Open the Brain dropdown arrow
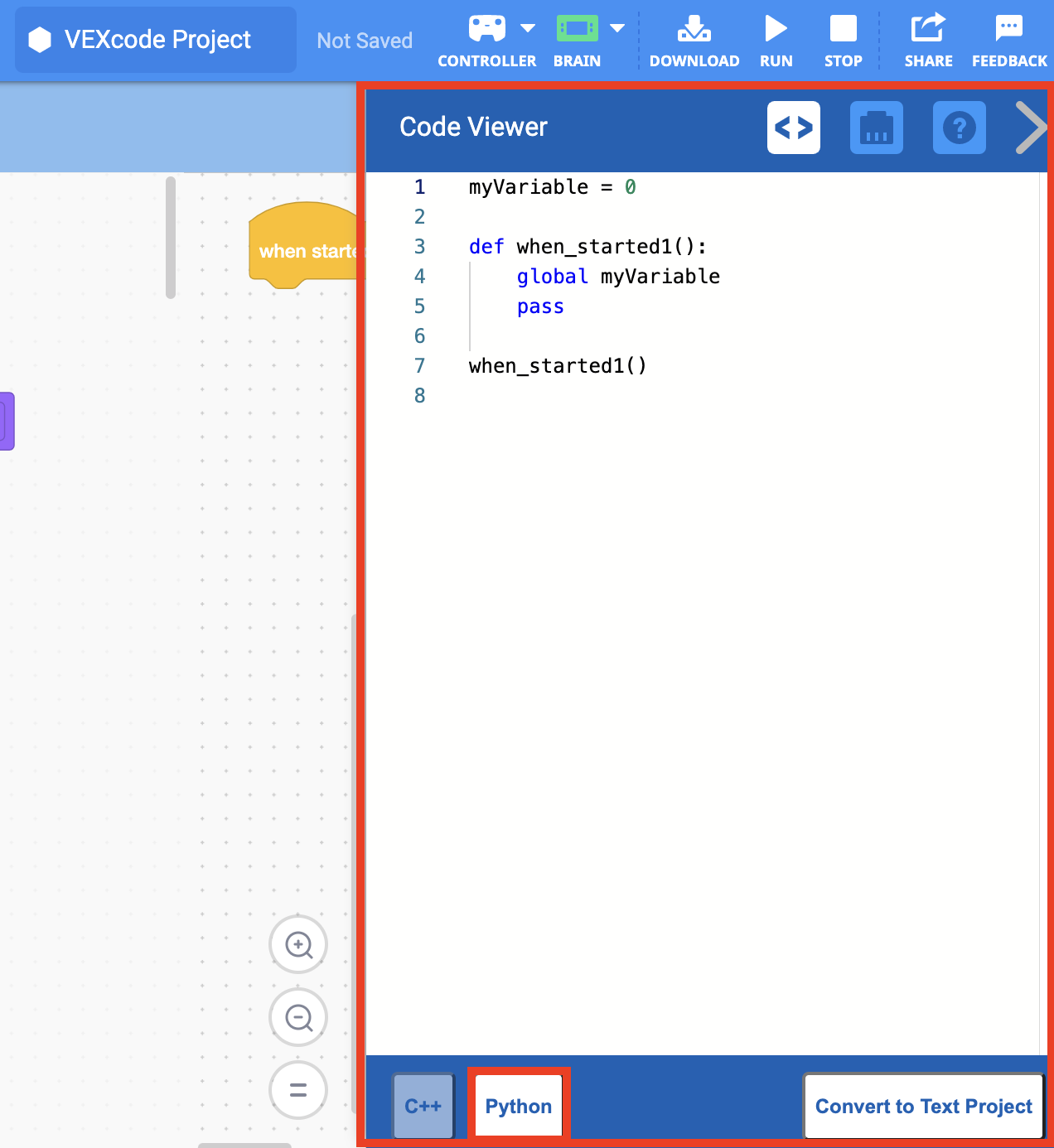Image resolution: width=1054 pixels, height=1148 pixels. pyautogui.click(x=616, y=27)
